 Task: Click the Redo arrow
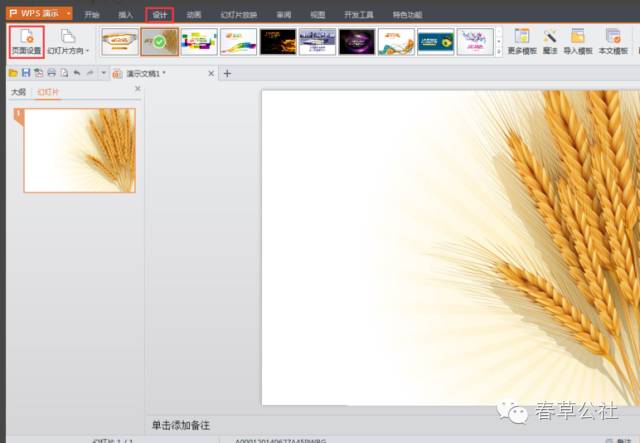90,73
